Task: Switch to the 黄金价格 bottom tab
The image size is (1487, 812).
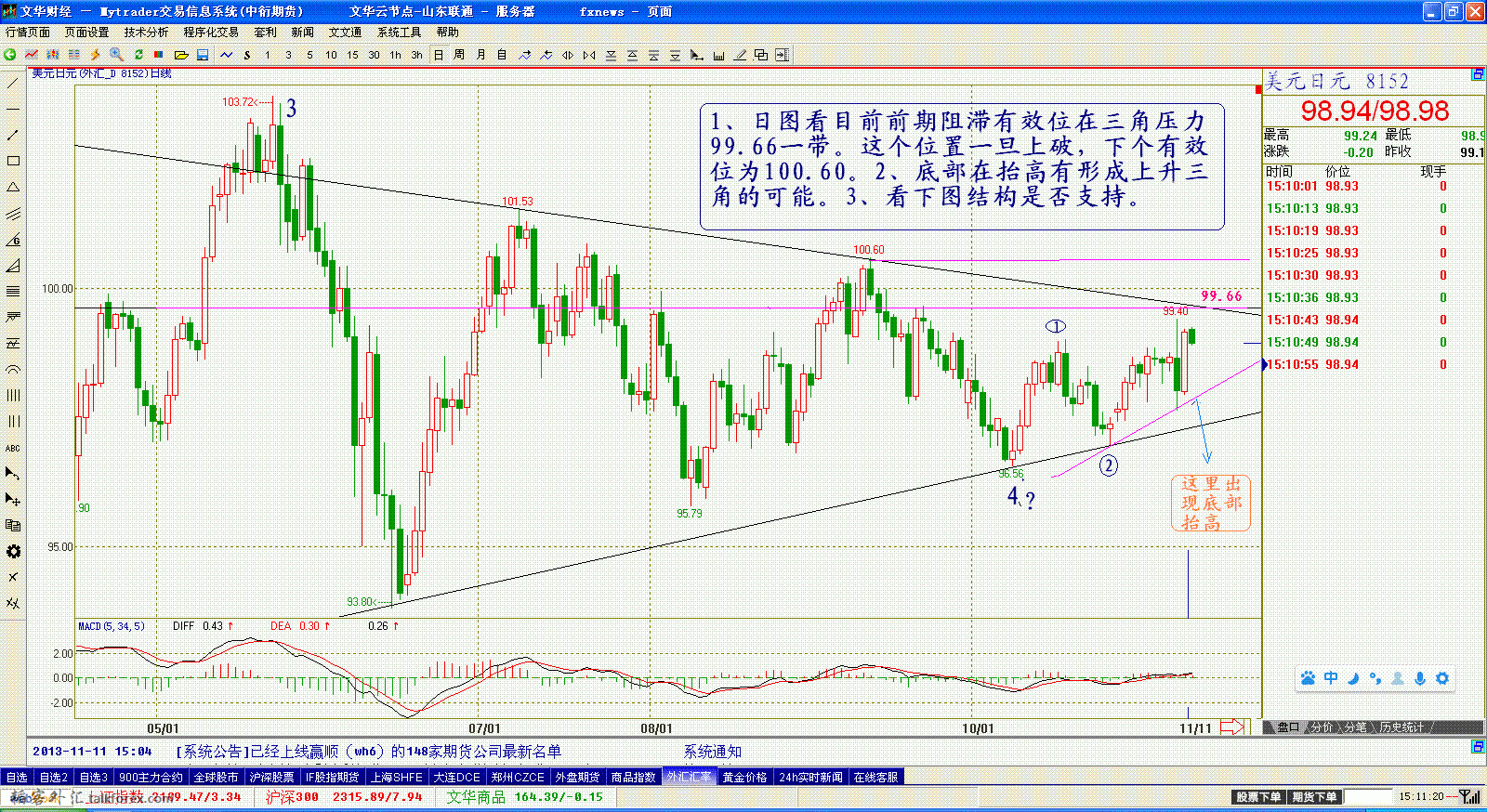Action: coord(744,777)
